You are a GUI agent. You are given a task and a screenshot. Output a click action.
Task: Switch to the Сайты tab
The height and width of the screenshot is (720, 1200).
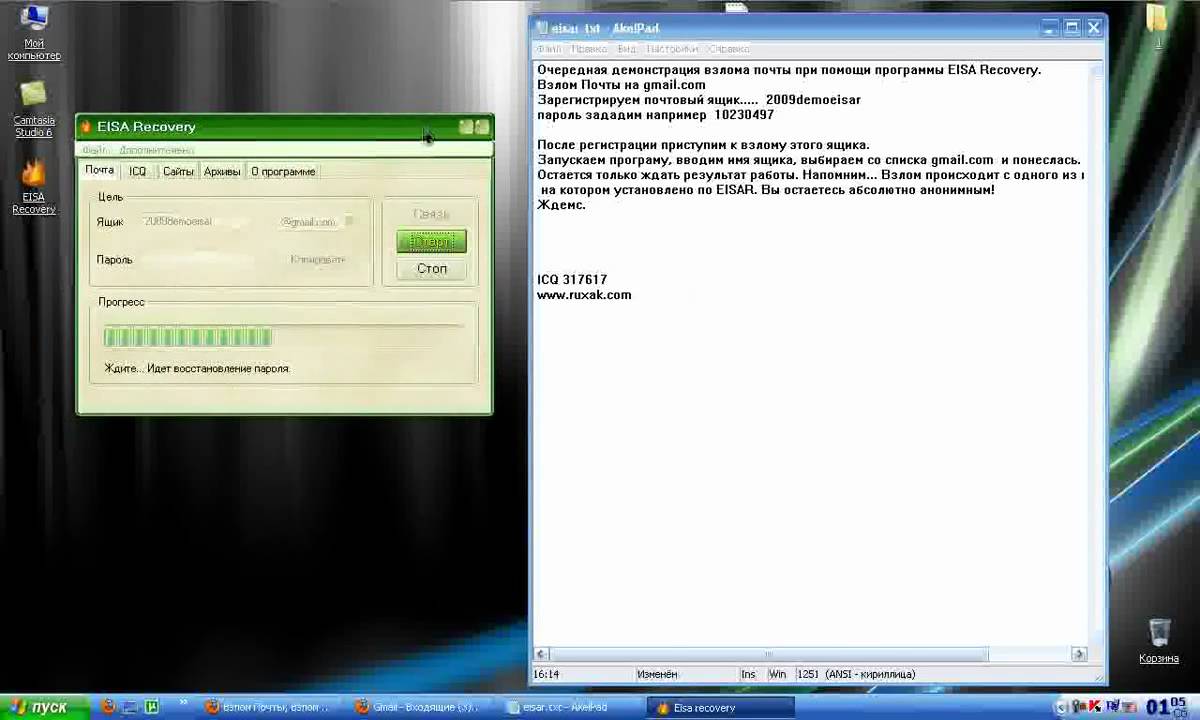pyautogui.click(x=178, y=171)
